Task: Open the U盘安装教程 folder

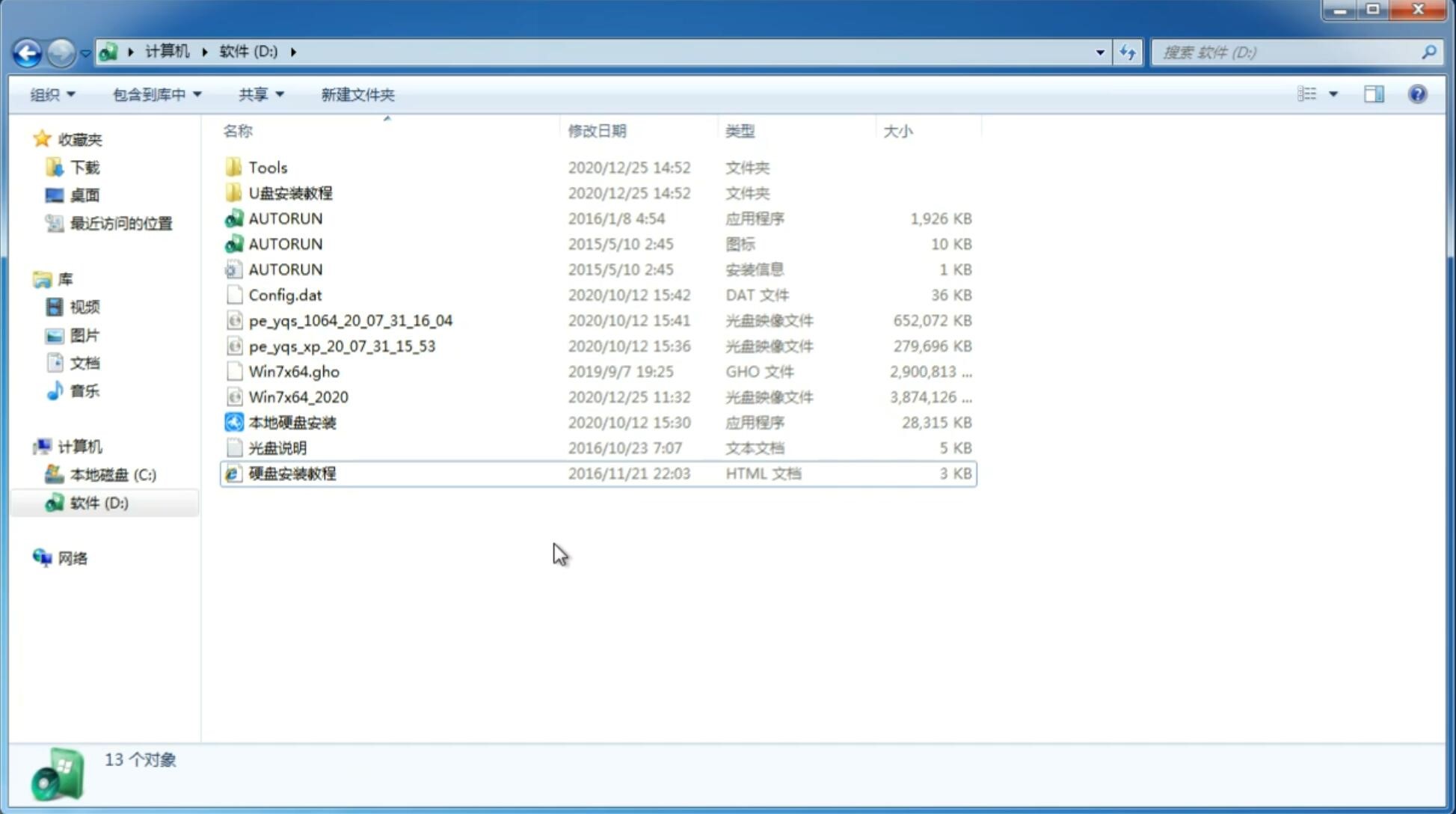Action: point(290,193)
